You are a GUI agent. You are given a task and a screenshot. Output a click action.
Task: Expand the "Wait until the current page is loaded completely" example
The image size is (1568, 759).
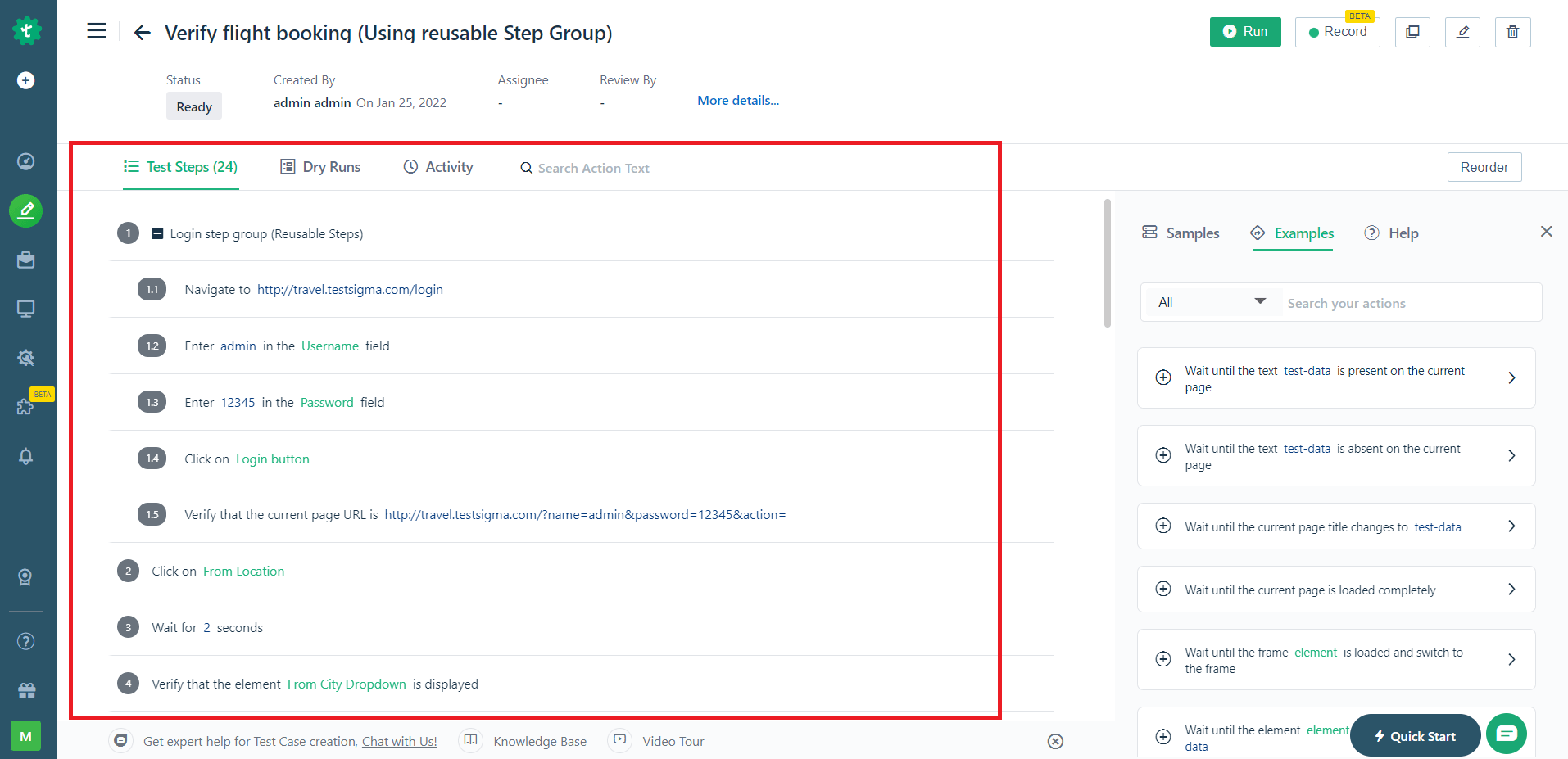(1511, 589)
